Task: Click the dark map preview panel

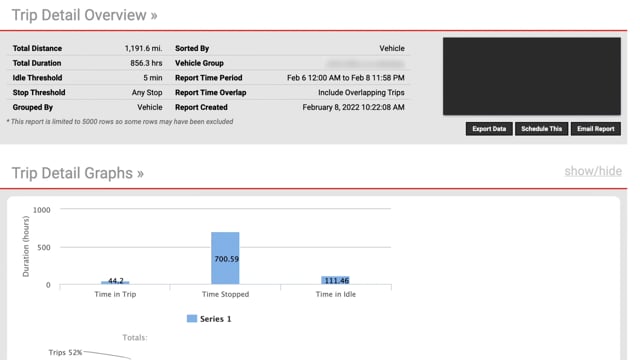Action: click(x=532, y=76)
